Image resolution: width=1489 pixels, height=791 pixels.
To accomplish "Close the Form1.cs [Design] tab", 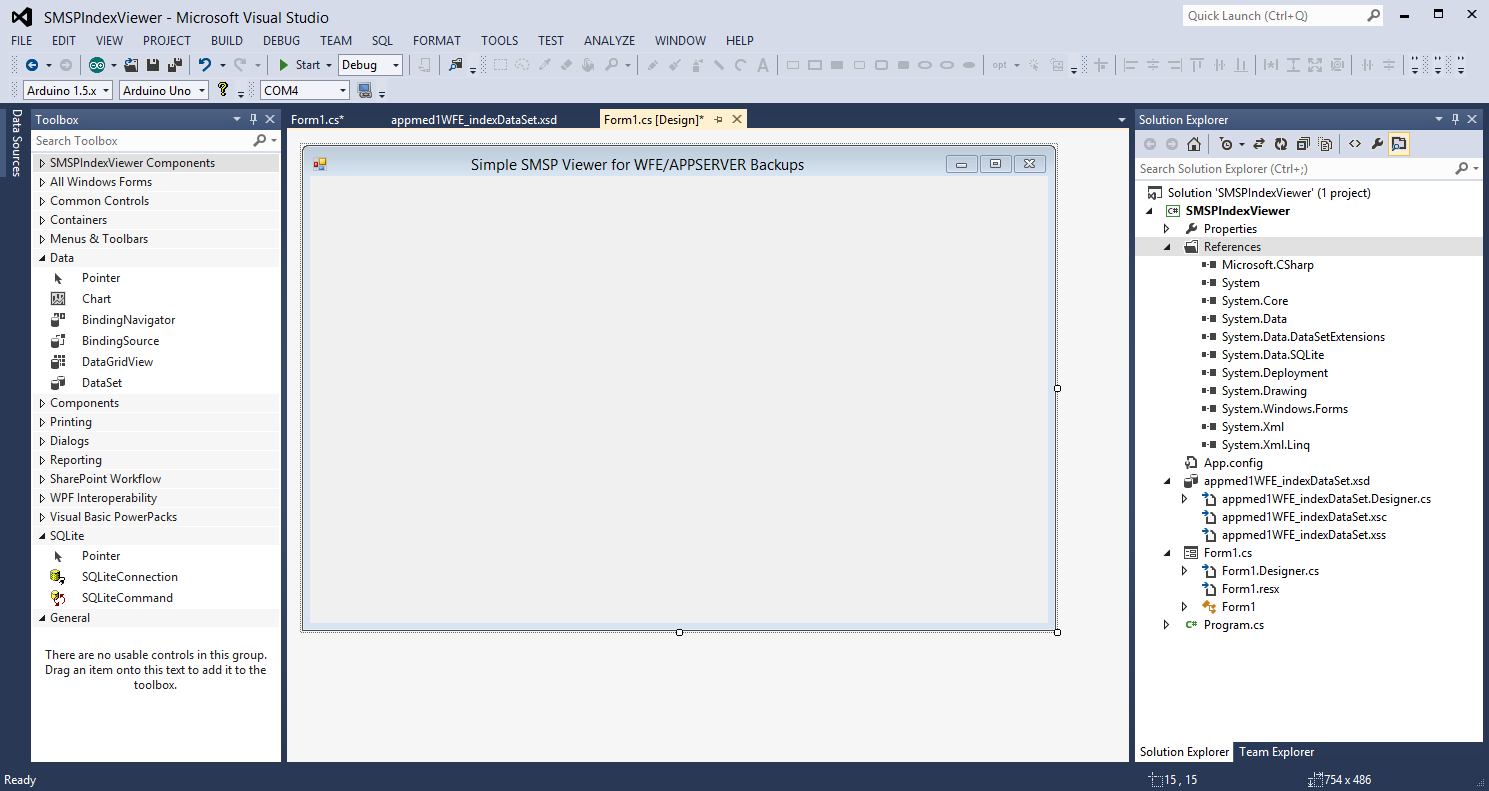I will 737,119.
